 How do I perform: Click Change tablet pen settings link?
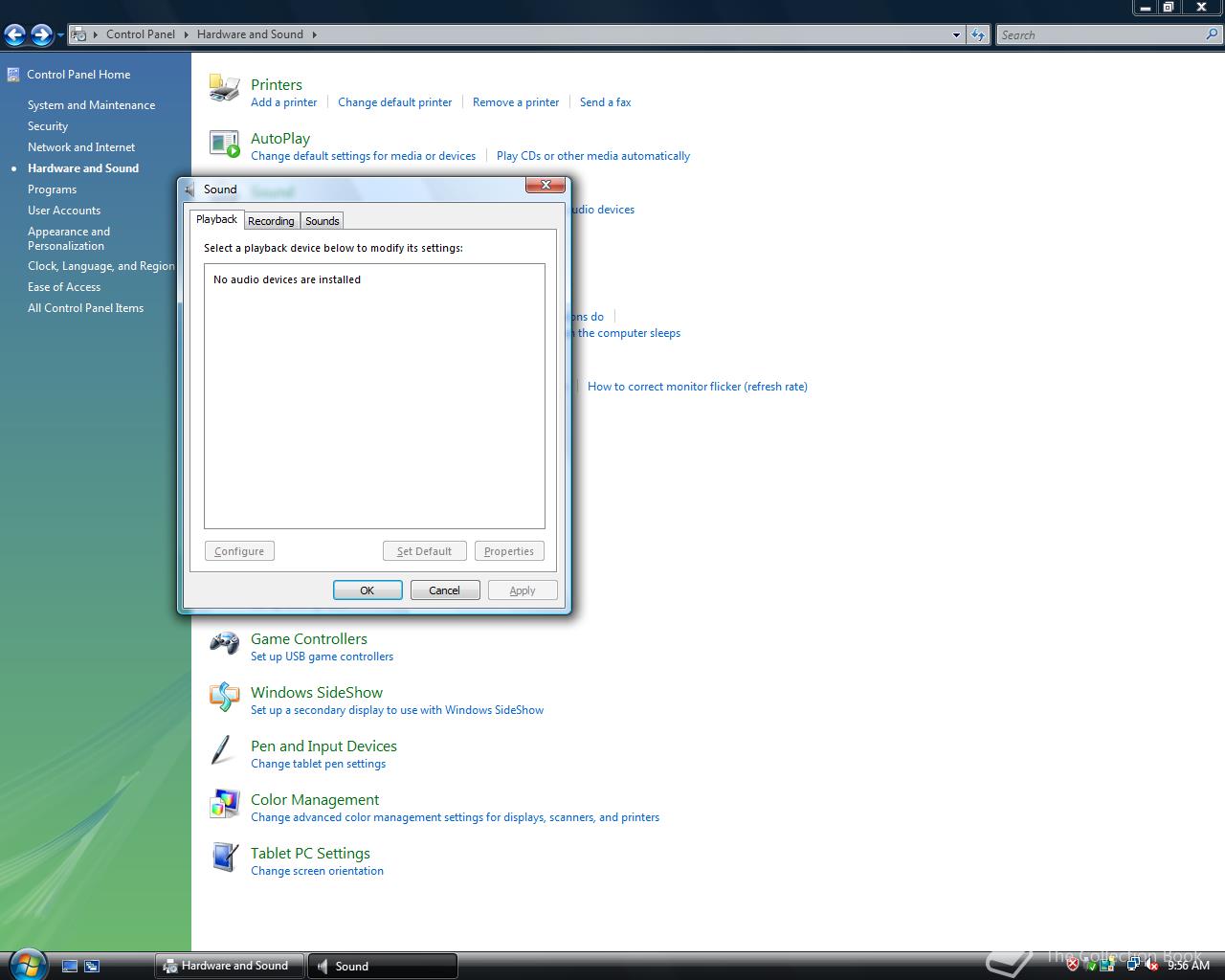[318, 764]
